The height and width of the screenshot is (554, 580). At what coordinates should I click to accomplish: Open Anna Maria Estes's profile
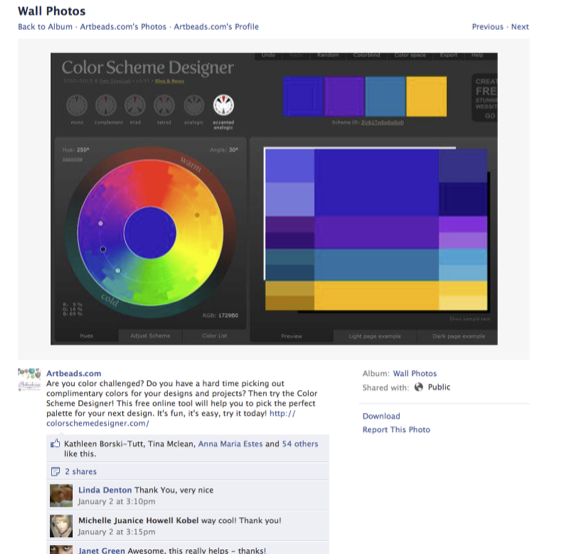coord(230,444)
